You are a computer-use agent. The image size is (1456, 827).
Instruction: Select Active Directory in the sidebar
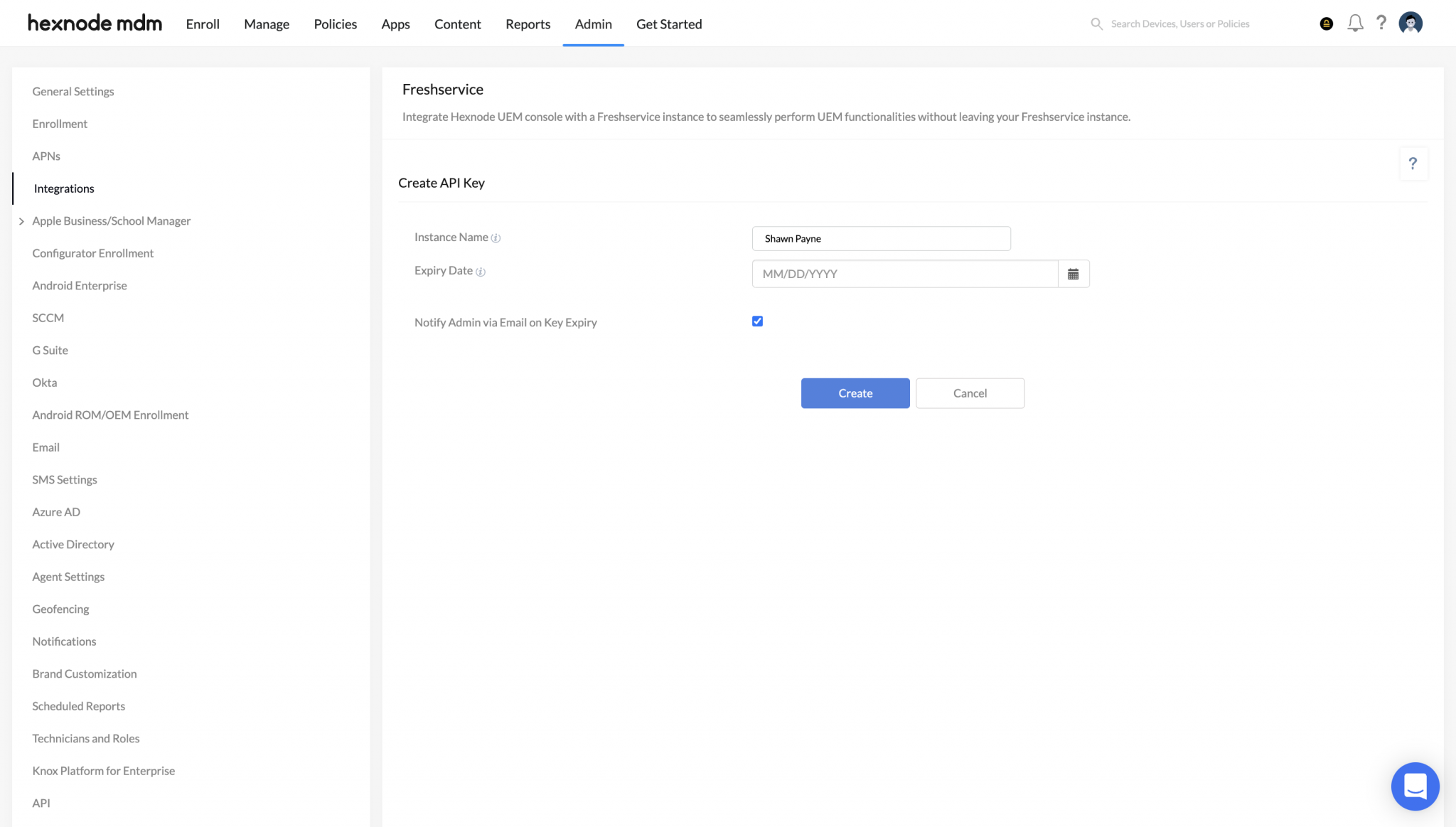(x=73, y=544)
